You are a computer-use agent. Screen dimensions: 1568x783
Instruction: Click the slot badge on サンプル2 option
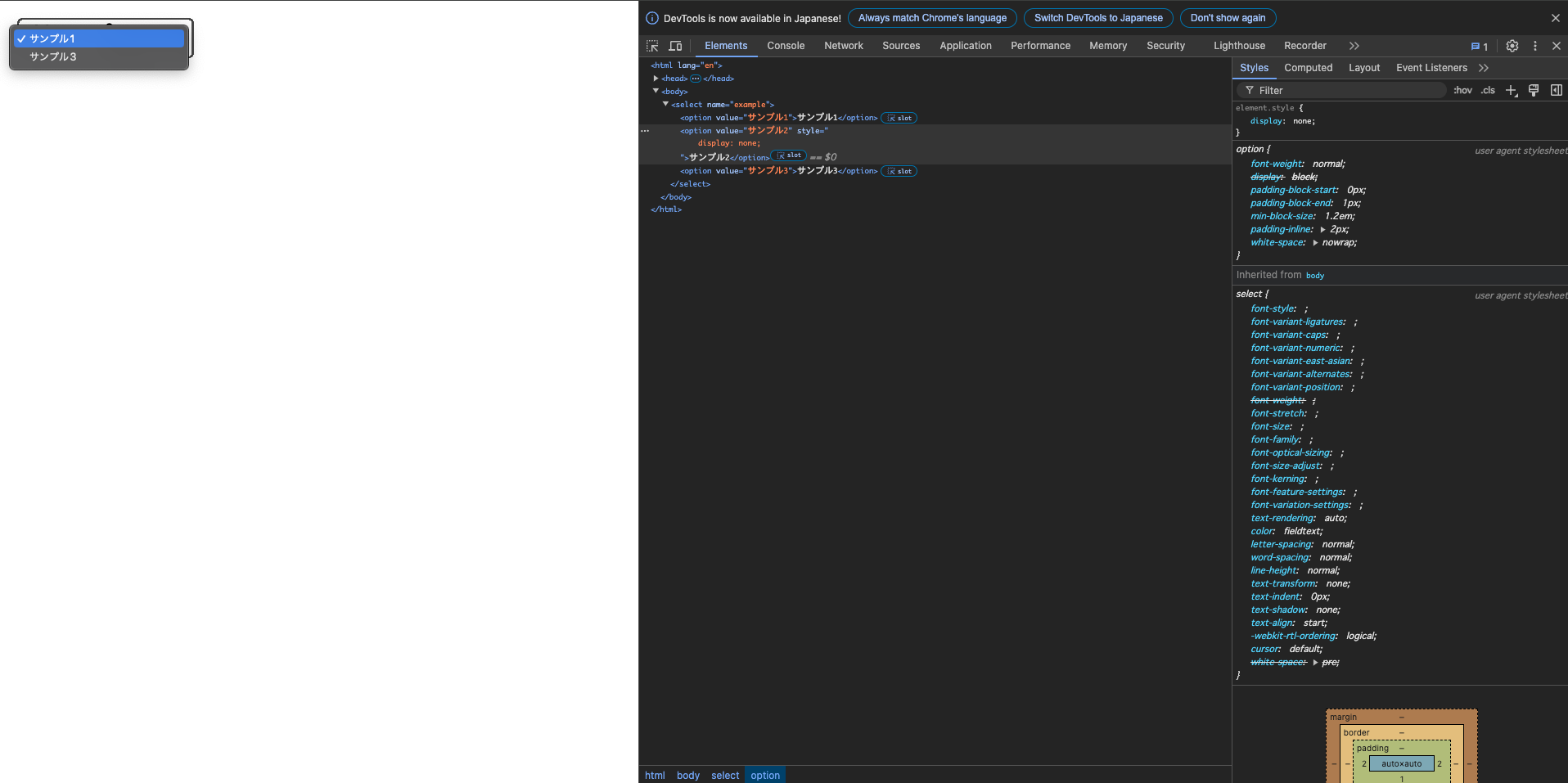pyautogui.click(x=789, y=155)
